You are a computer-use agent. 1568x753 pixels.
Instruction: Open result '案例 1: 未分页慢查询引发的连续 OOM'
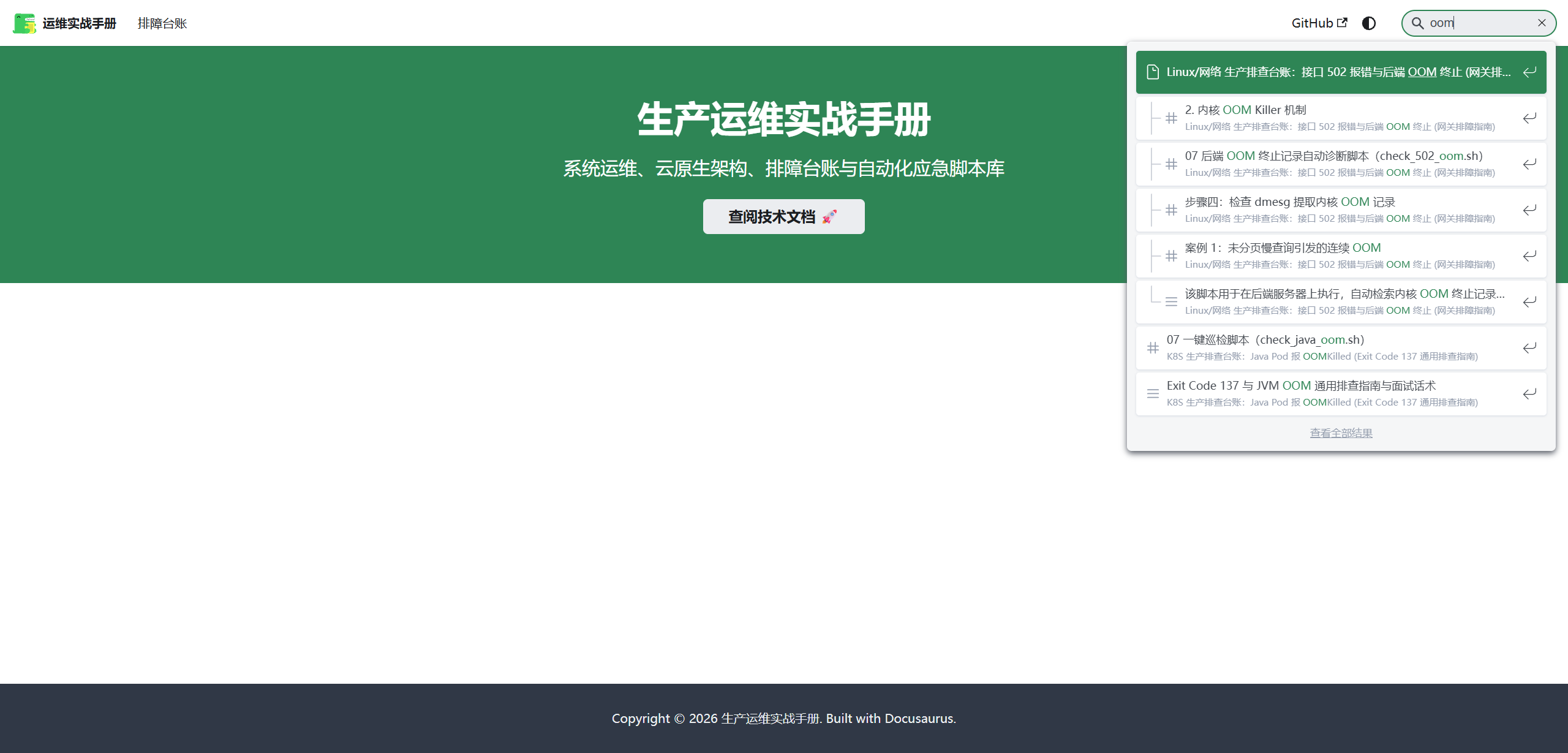point(1341,256)
